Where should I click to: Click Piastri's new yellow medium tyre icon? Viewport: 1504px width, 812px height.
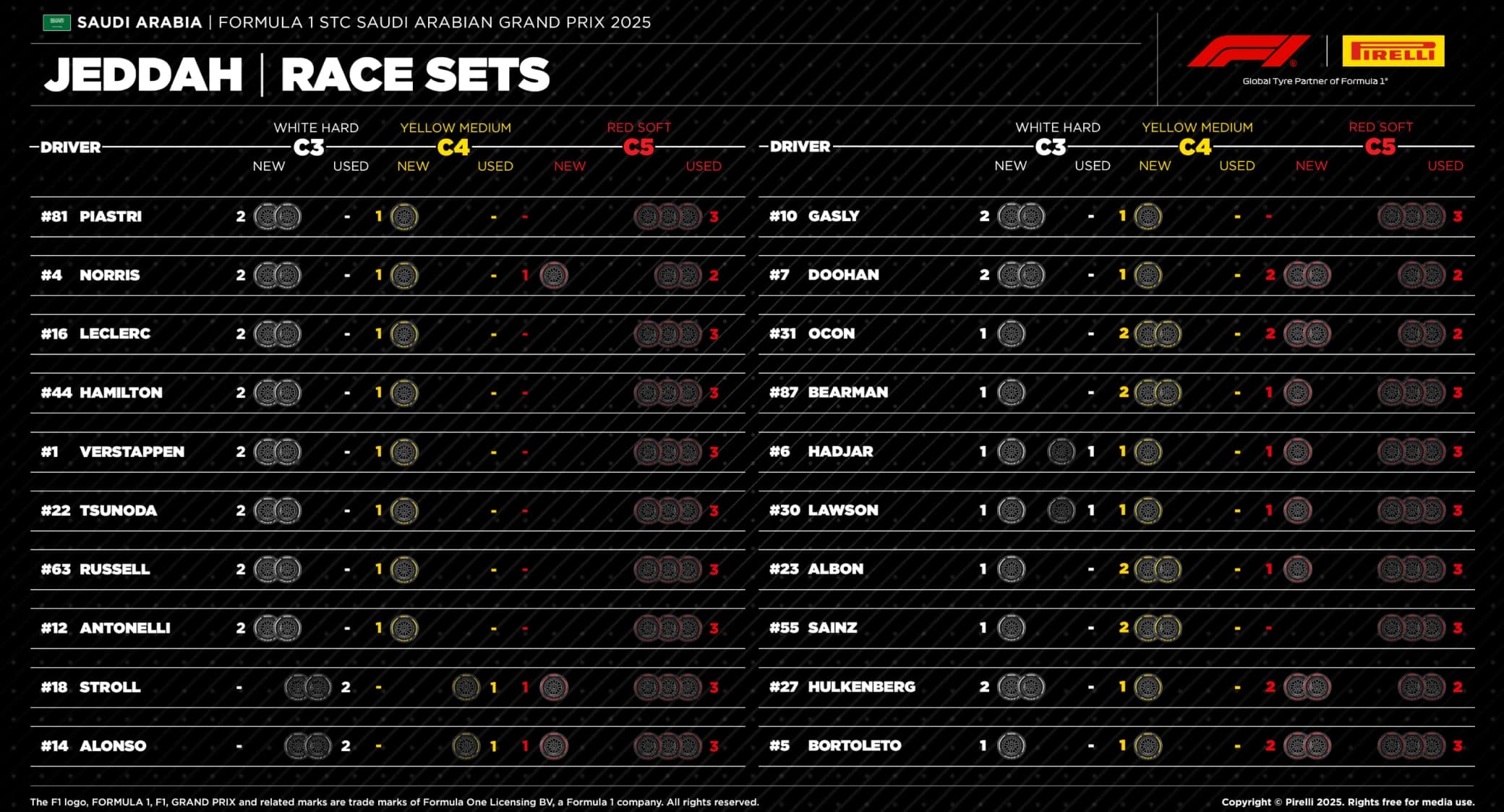[x=404, y=217]
